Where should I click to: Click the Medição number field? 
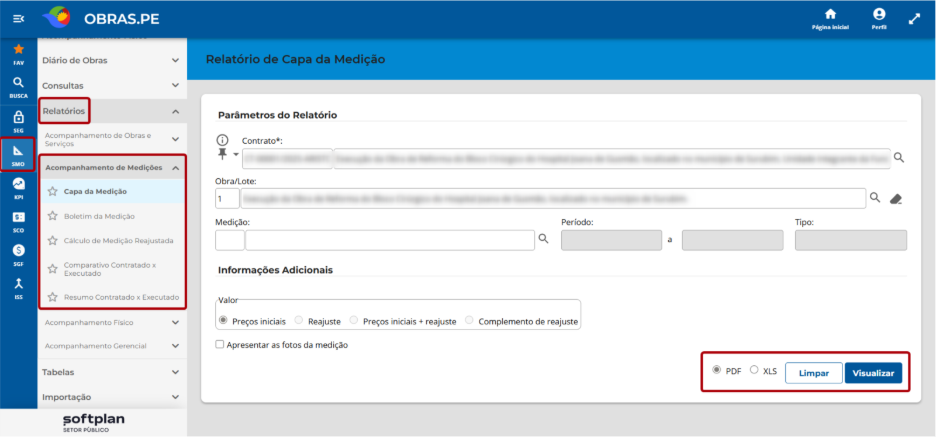pos(230,240)
